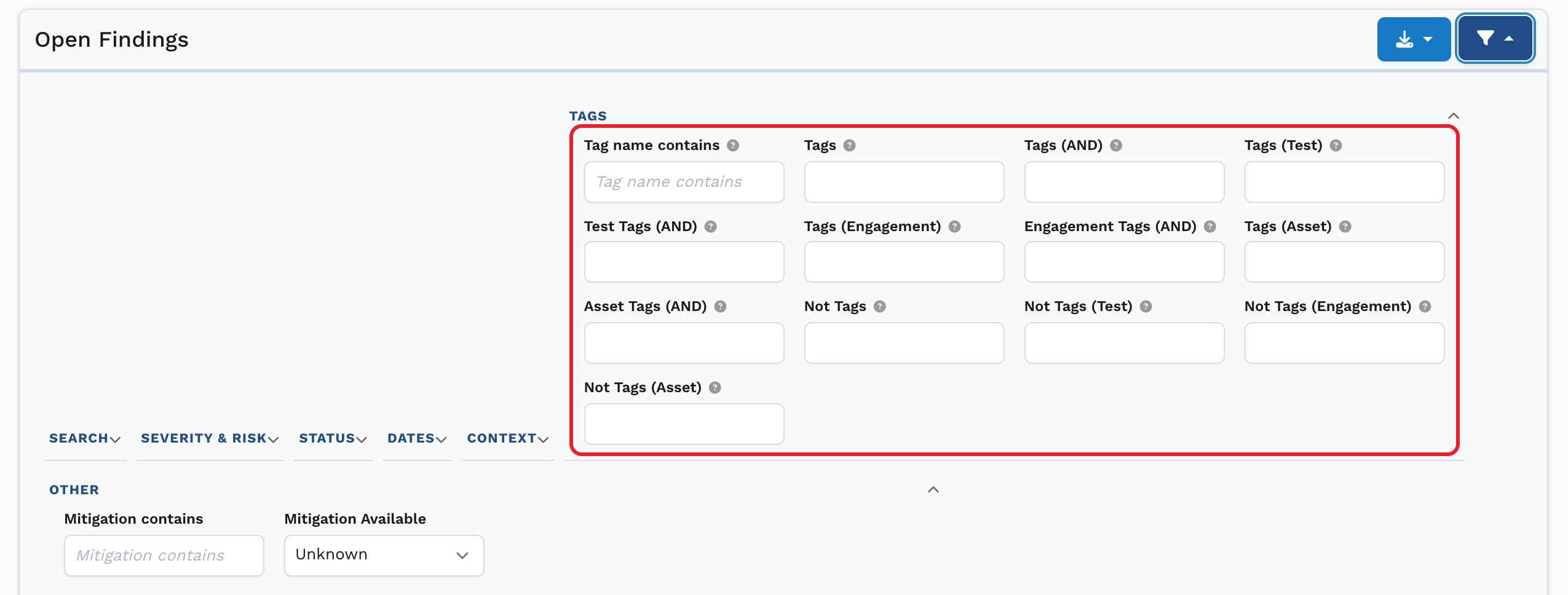Click help icon beside Tags (AND)
The height and width of the screenshot is (595, 1568).
tap(1116, 146)
